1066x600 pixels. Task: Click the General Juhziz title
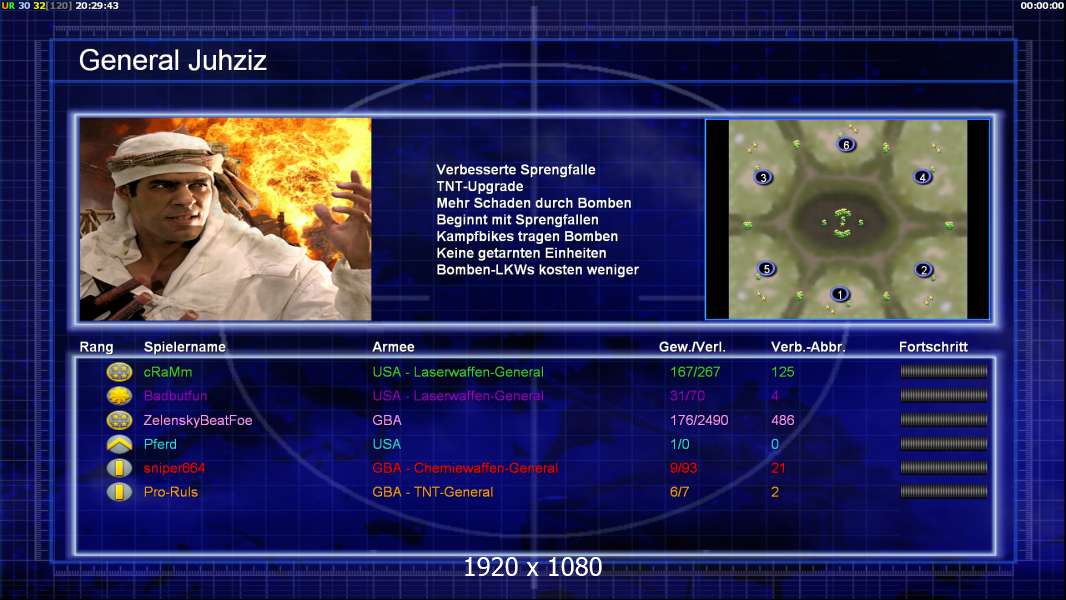[x=173, y=60]
